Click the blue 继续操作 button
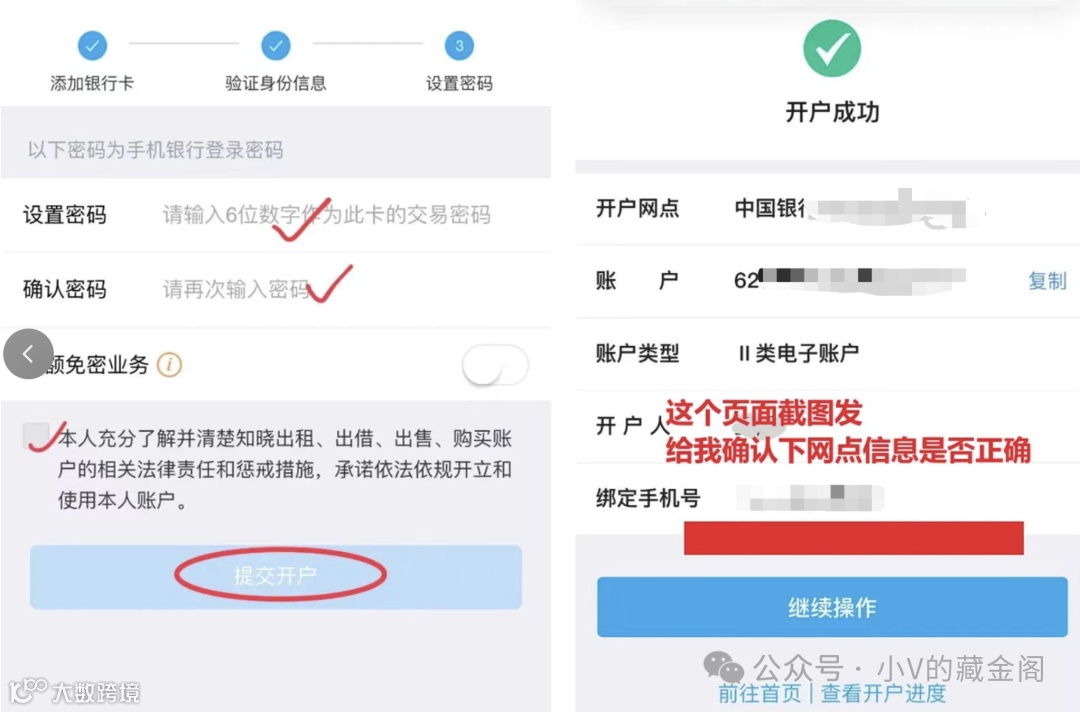 832,607
